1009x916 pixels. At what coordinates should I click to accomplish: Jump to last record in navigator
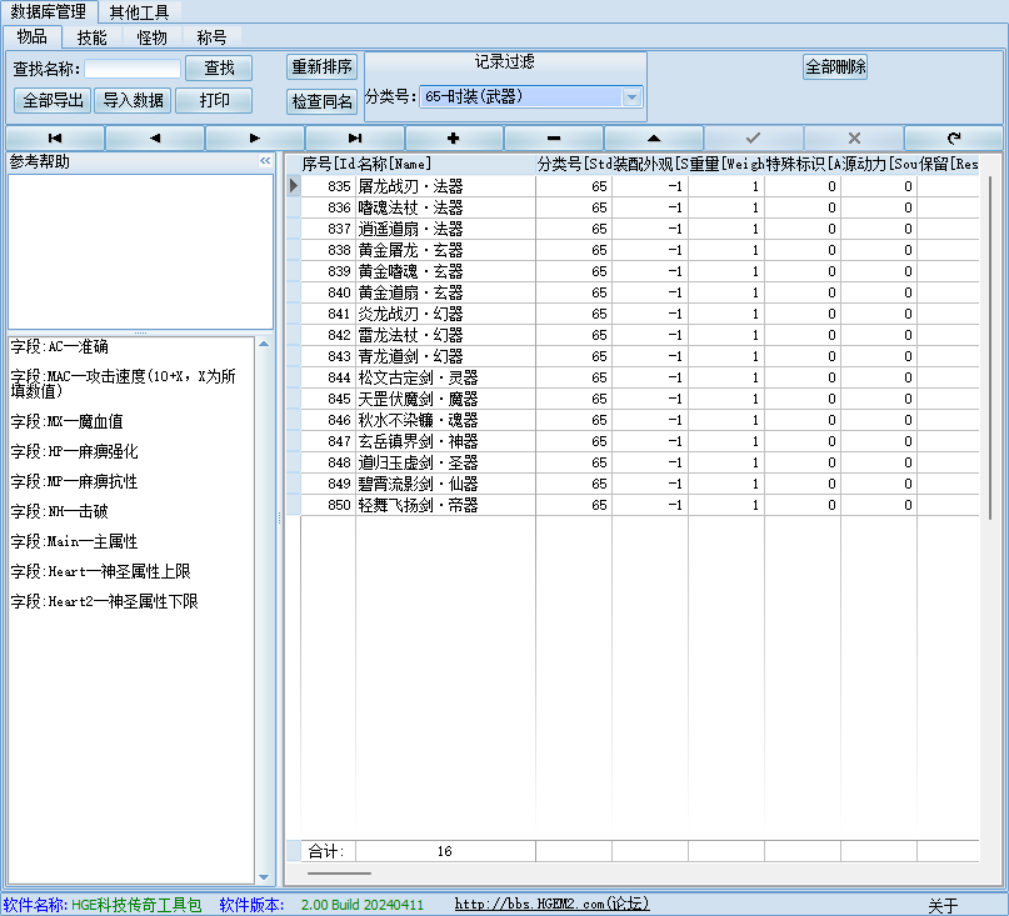click(355, 138)
